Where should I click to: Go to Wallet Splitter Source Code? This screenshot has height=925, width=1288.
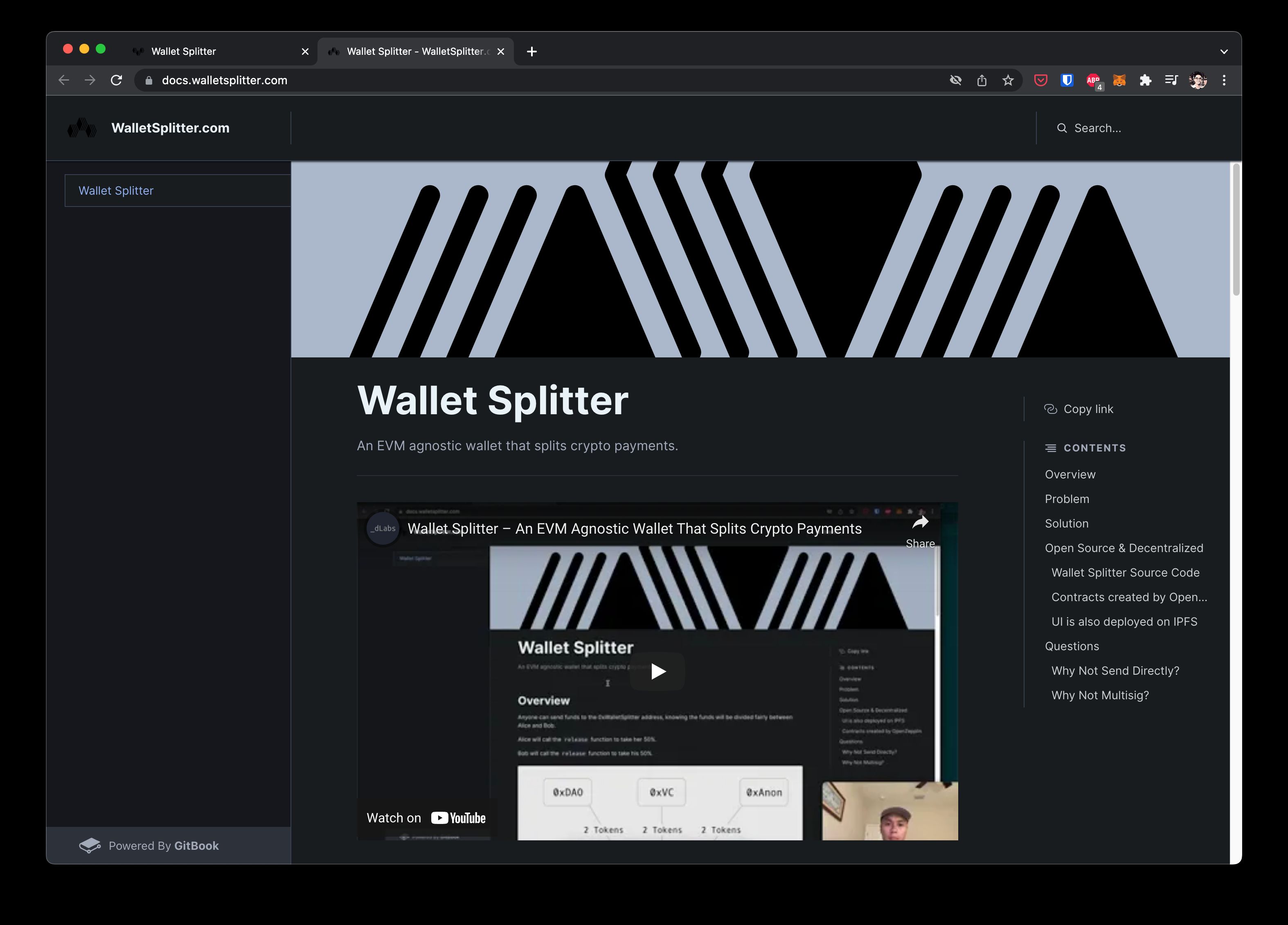(x=1125, y=573)
